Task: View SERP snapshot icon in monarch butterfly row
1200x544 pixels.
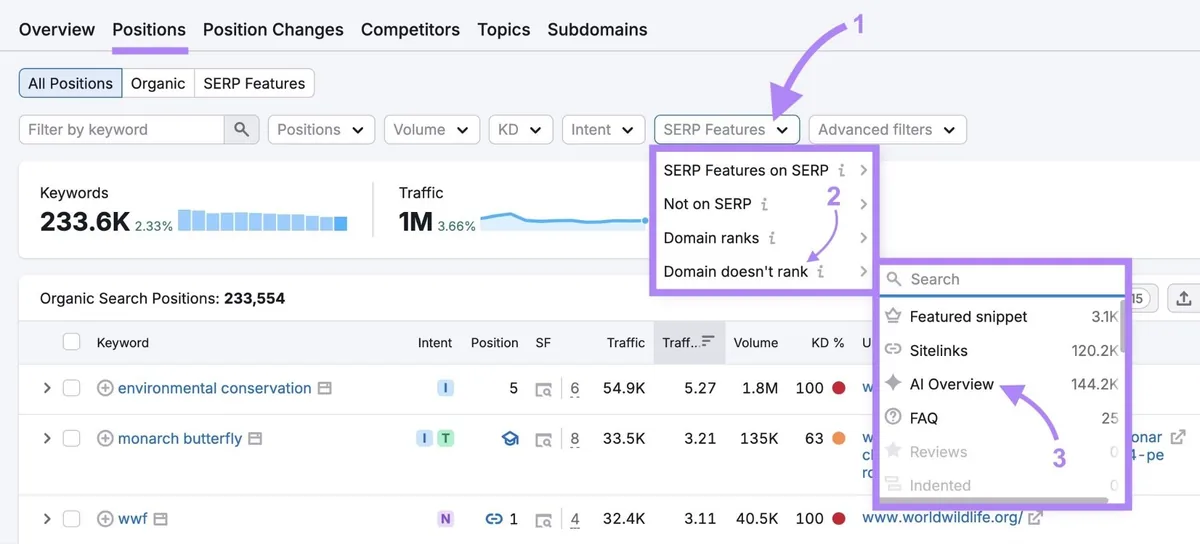Action: point(543,439)
